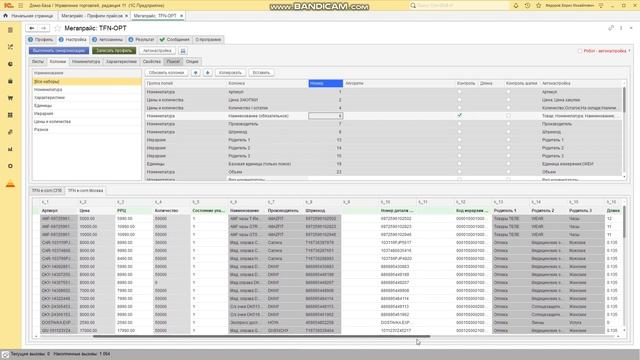Select Цены и количества in the left list
640x360 pixels.
tap(87, 122)
